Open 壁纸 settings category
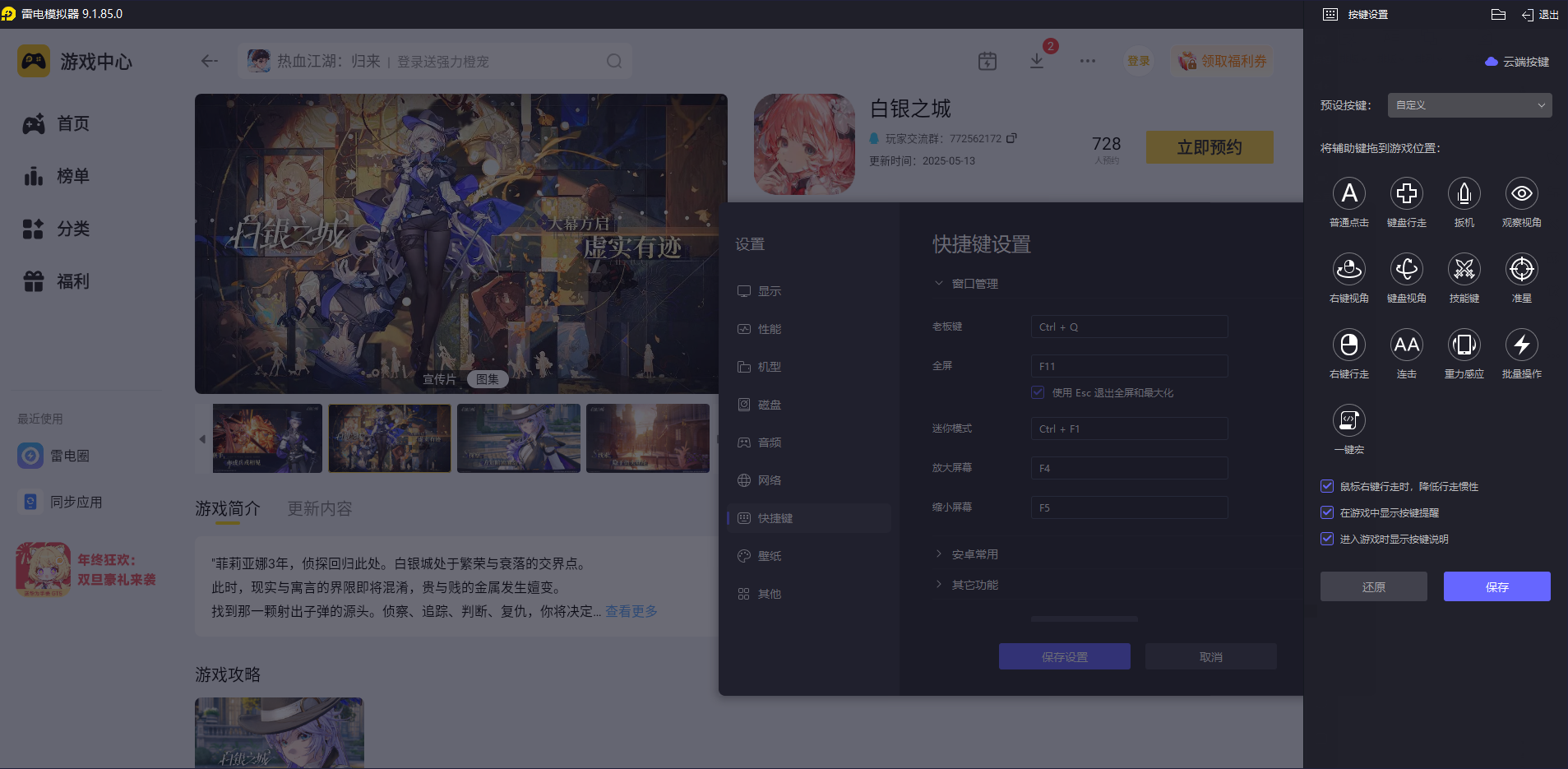 (809, 556)
